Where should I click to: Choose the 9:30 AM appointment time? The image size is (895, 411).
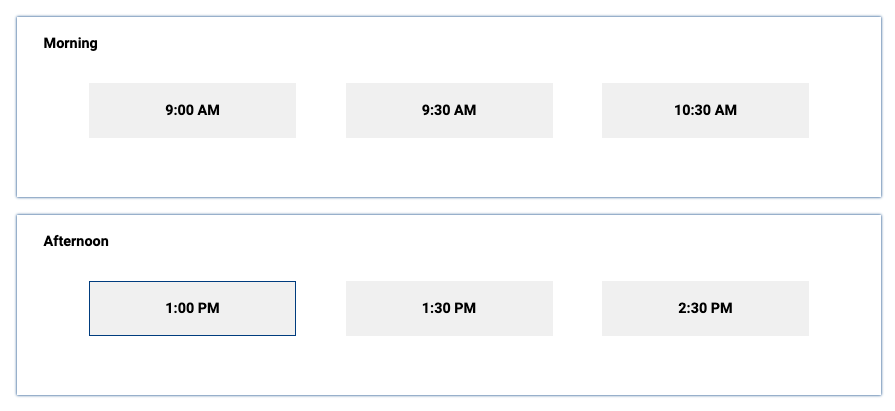449,110
